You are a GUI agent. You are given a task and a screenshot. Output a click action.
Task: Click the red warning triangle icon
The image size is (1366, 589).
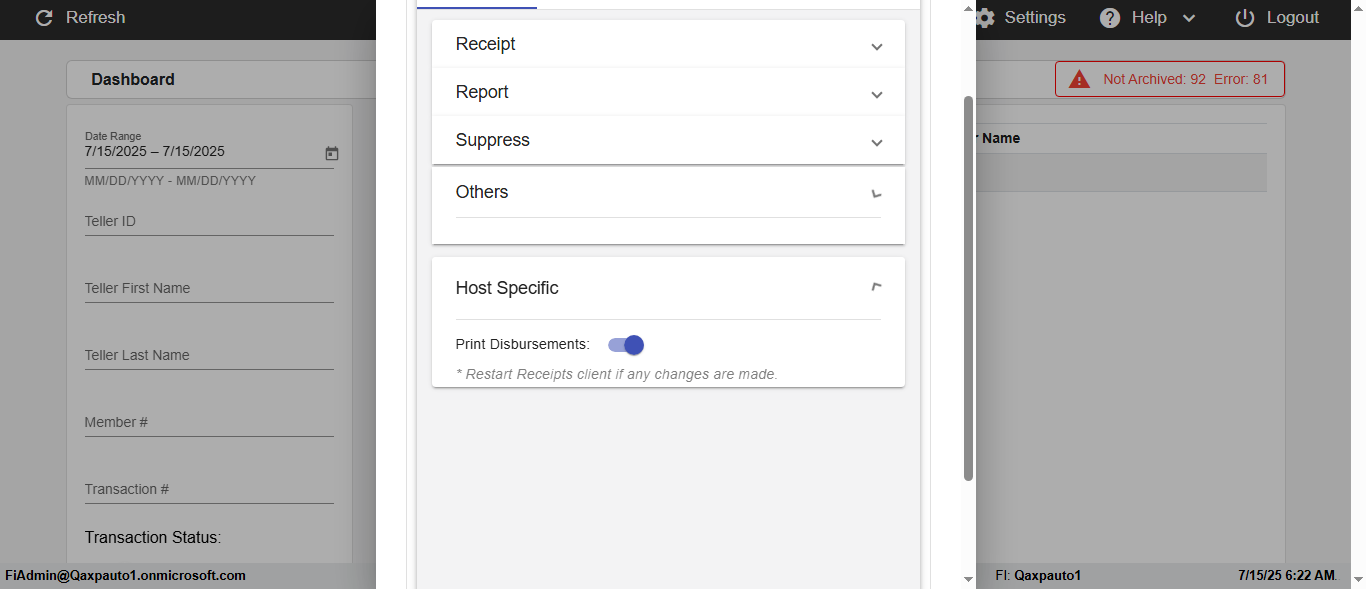(x=1079, y=79)
